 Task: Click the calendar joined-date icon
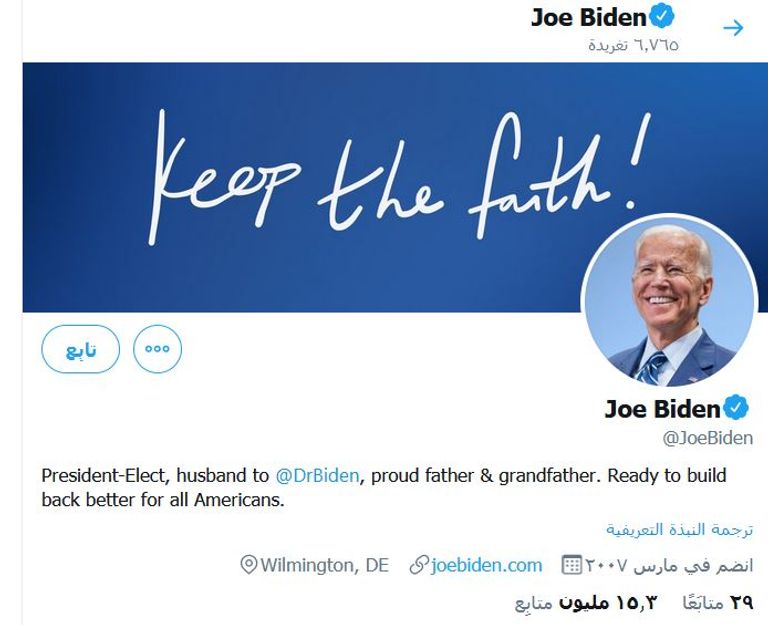coord(572,565)
